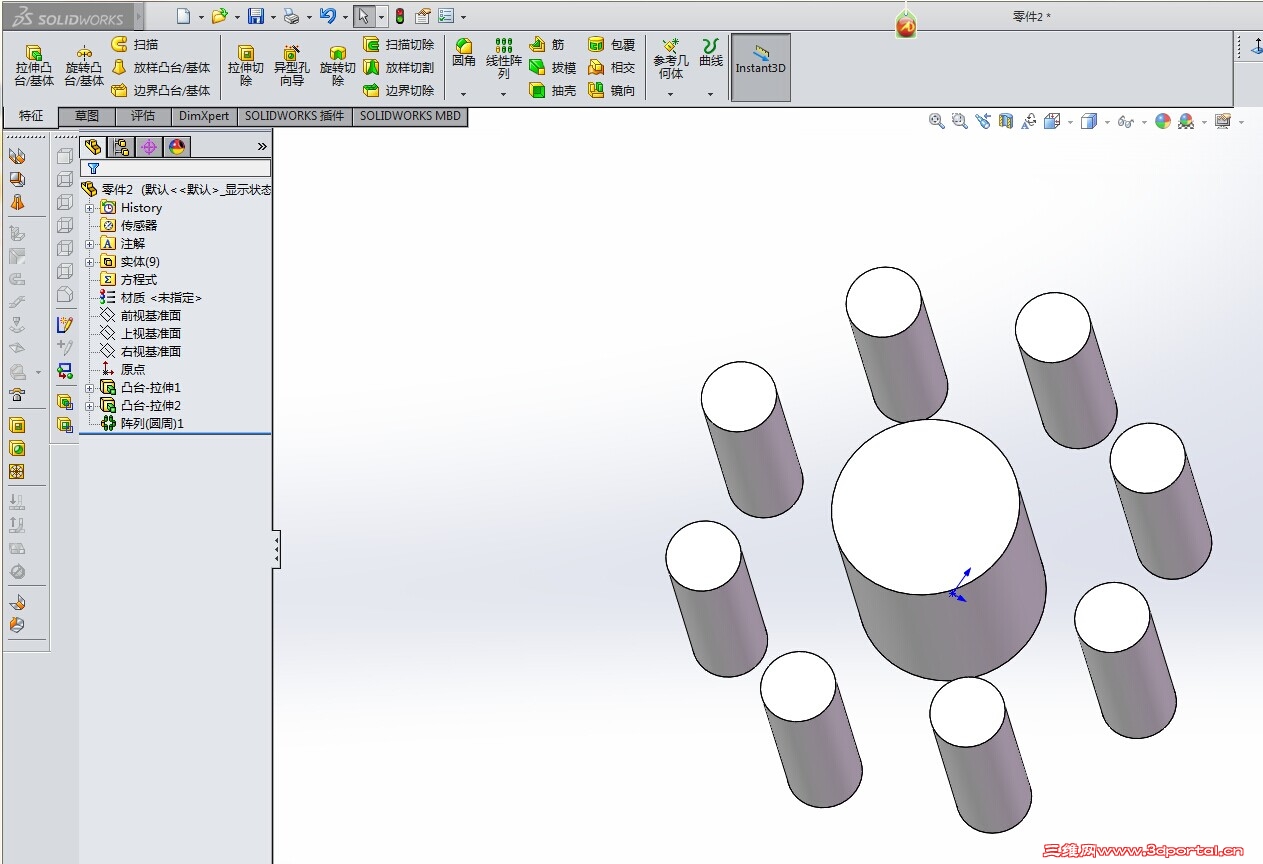Open the View Orientation dropdown arrow
This screenshot has width=1263, height=864.
(x=1070, y=122)
